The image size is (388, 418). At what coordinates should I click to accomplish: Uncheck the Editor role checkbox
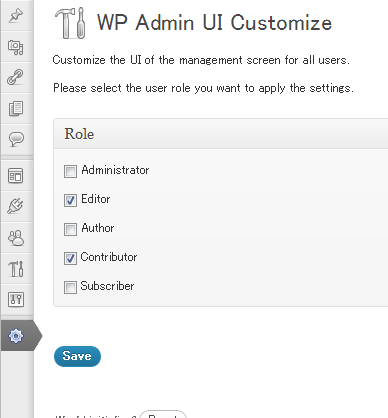tap(70, 200)
